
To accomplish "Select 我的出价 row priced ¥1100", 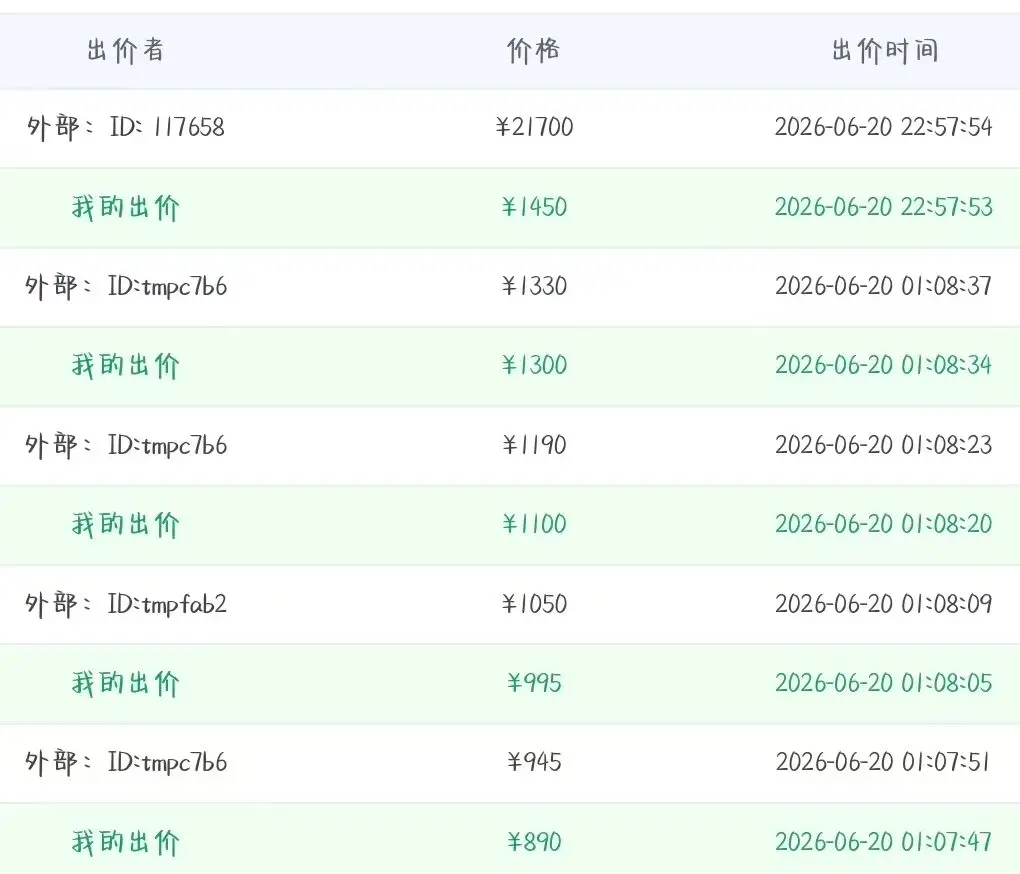I will 510,525.
